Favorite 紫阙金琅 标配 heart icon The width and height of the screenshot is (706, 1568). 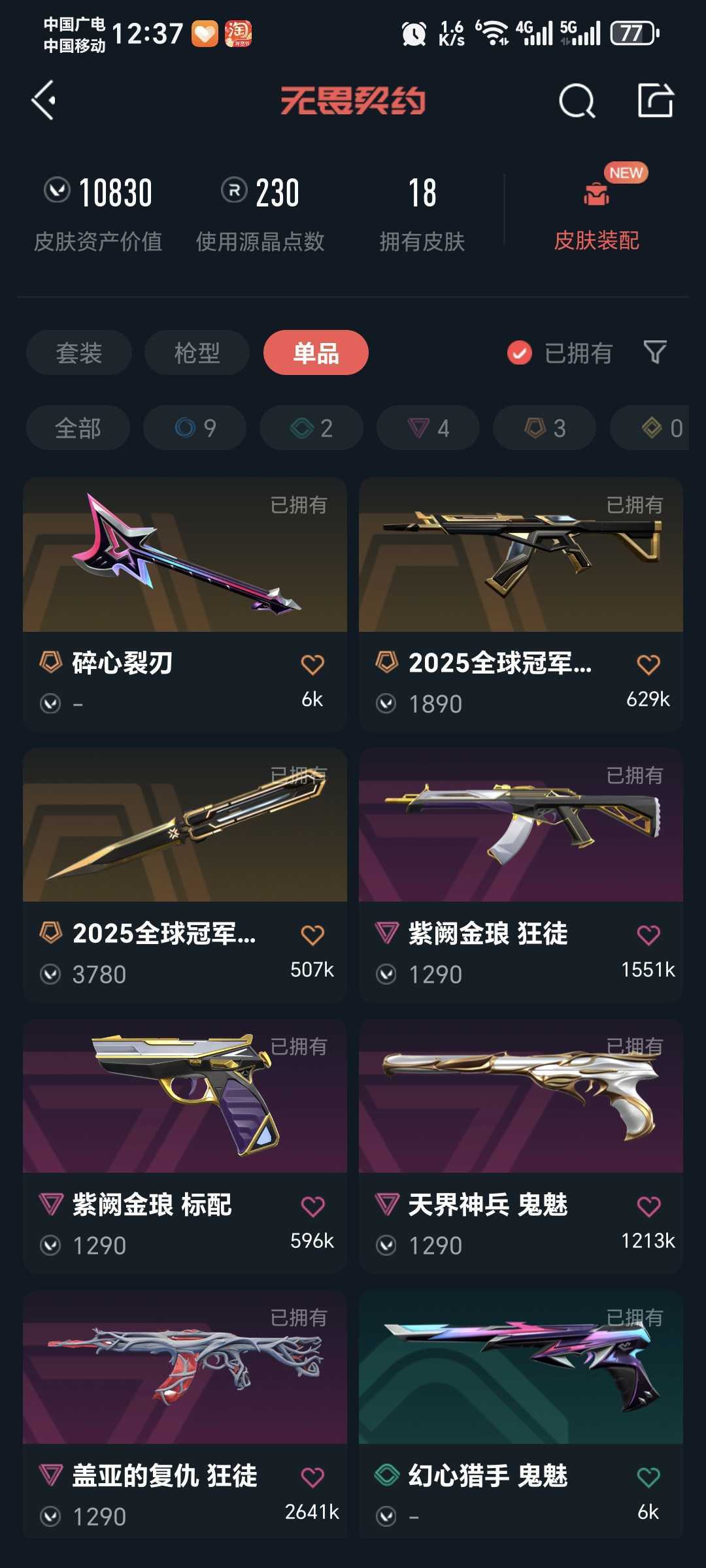(312, 1206)
